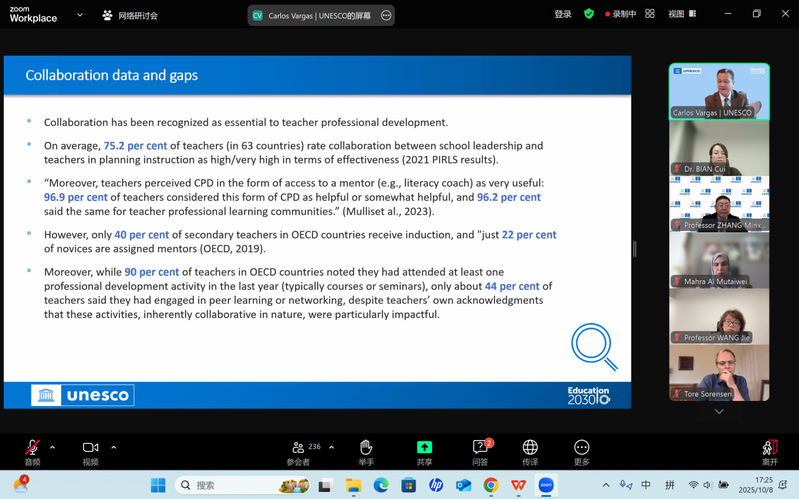
Task: Expand audio options chevron
Action: tap(53, 447)
